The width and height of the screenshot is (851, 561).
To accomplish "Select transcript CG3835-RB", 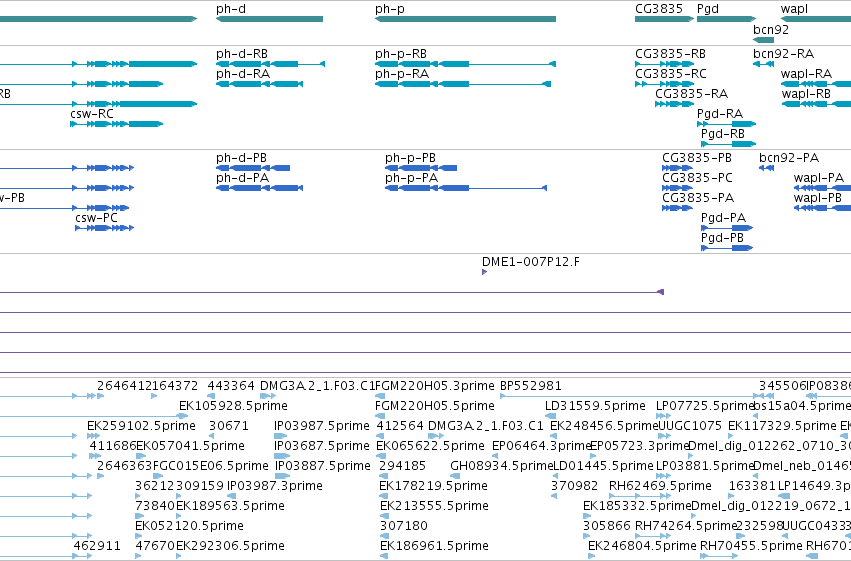I will 670,54.
